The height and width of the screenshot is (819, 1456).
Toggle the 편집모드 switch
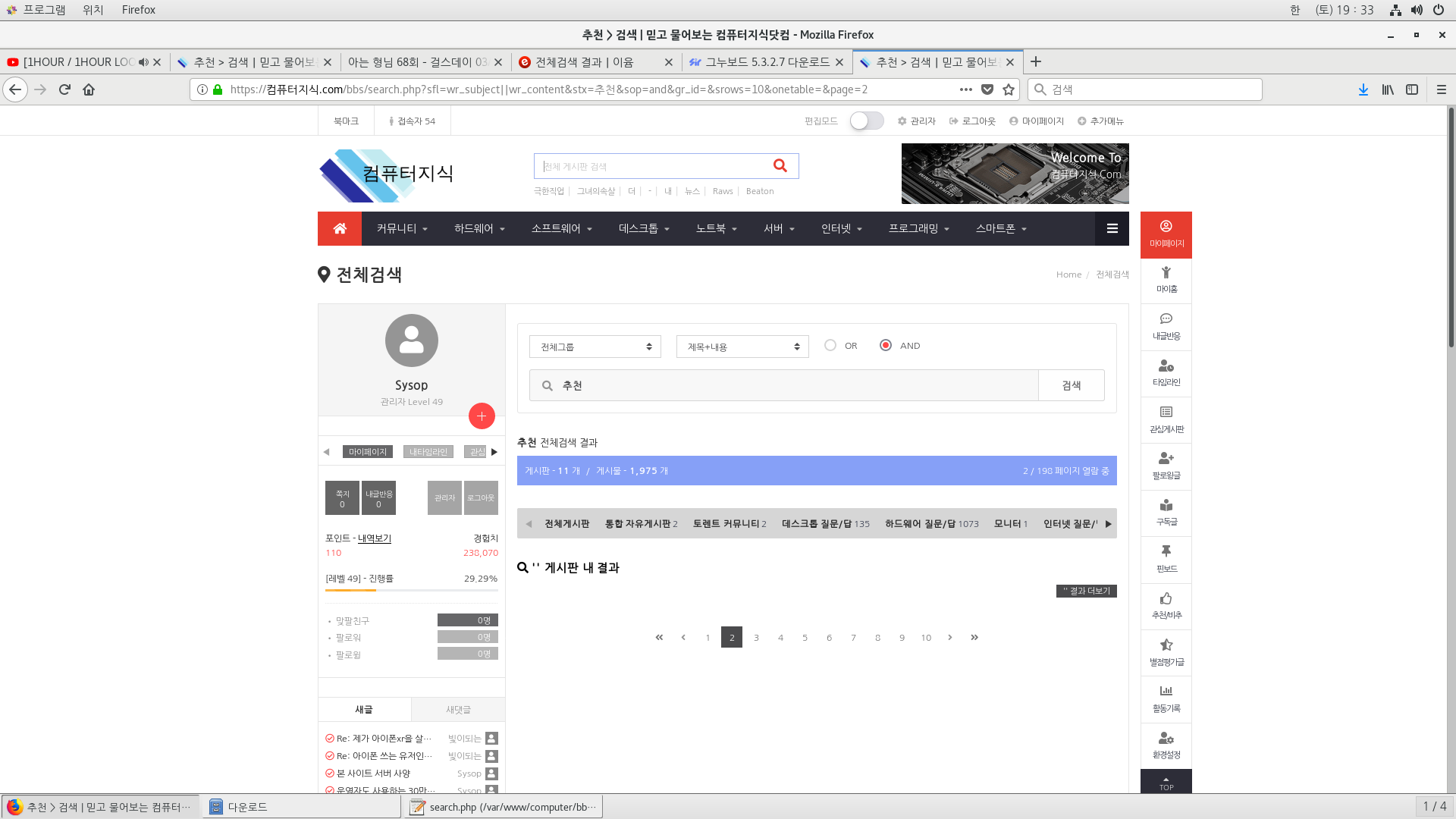[x=866, y=121]
